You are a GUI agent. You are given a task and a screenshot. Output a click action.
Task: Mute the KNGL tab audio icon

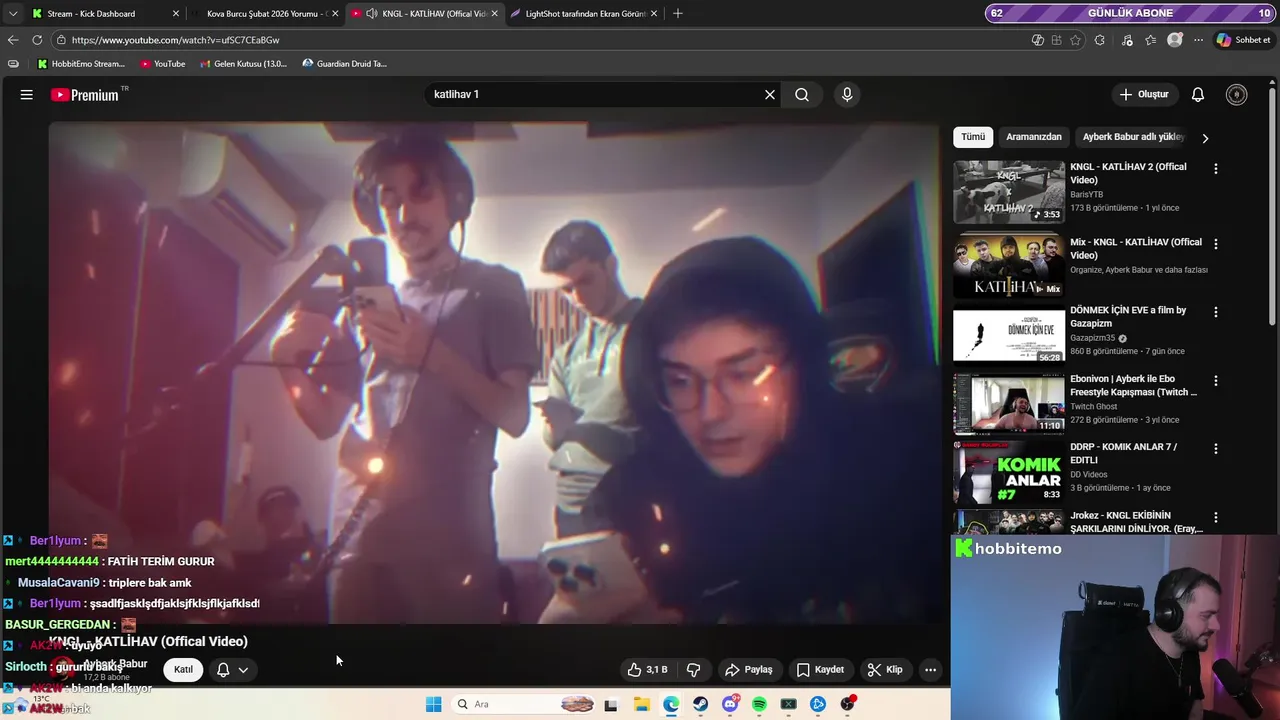click(372, 13)
